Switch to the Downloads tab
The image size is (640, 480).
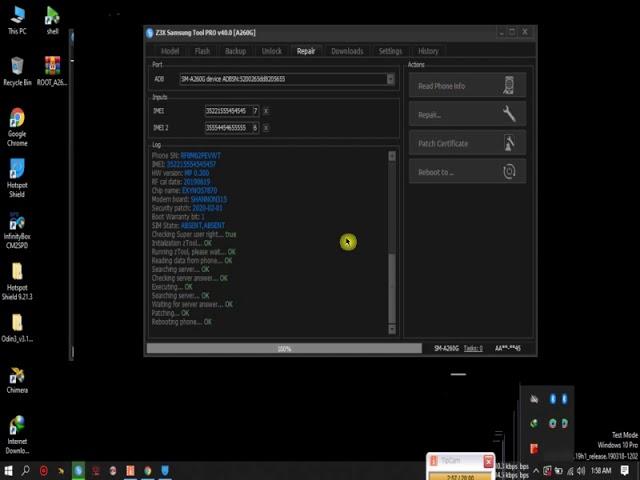[x=347, y=51]
